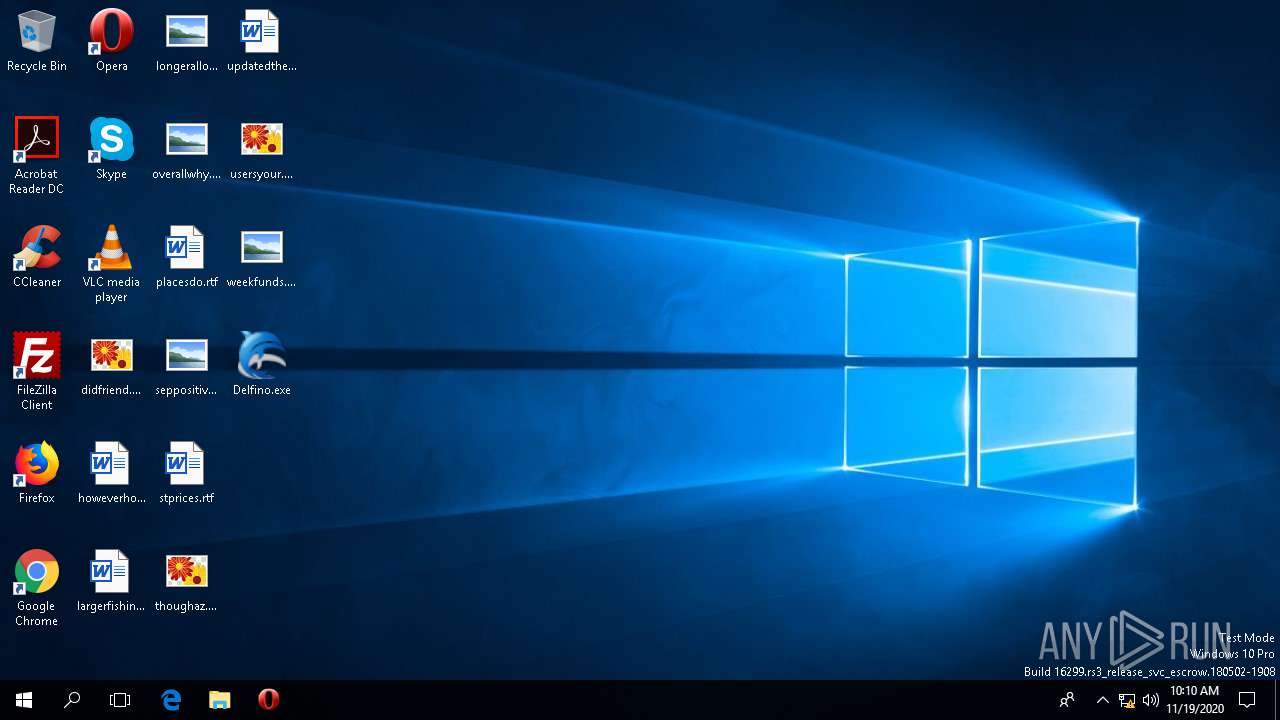The height and width of the screenshot is (720, 1280).
Task: Select the overallwhy image file icon
Action: (187, 149)
